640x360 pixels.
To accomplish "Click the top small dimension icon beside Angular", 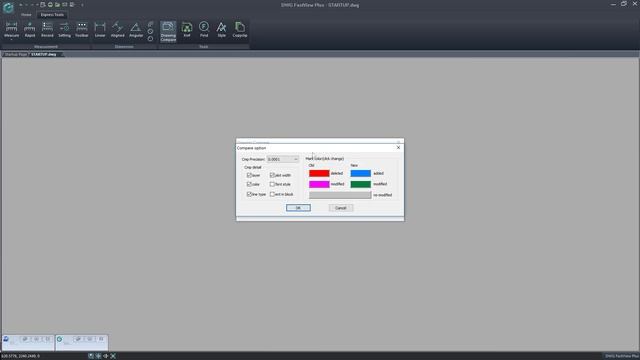I will [151, 24].
